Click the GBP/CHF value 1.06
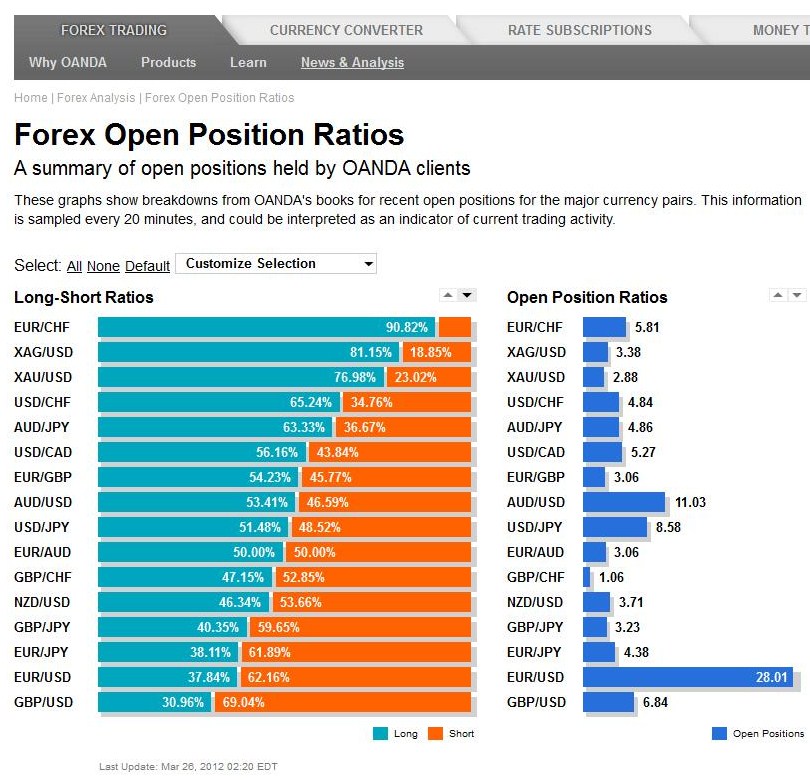The image size is (810, 780). pyautogui.click(x=611, y=577)
